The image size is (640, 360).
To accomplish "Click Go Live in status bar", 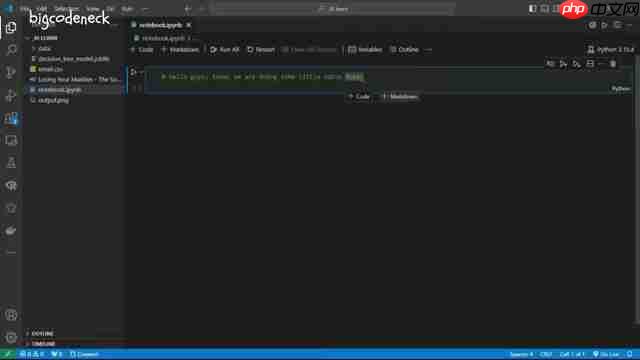I will 606,354.
